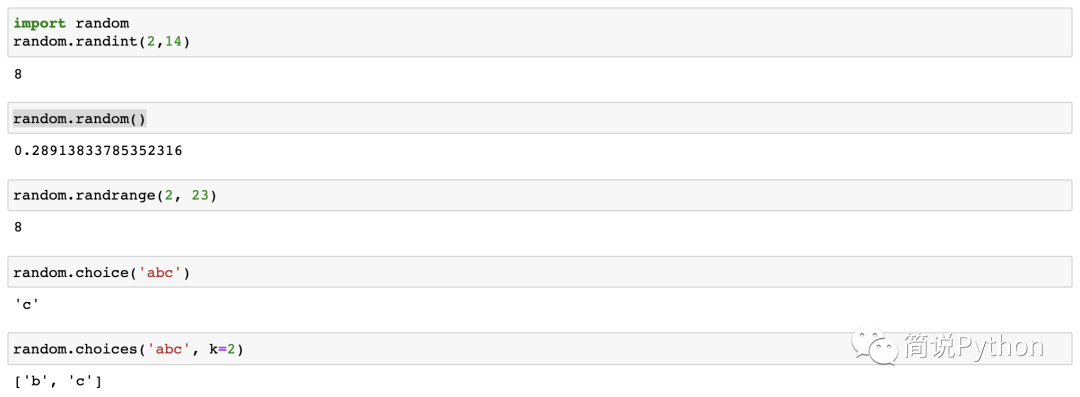Select the random.choices('abc', k=2) cell

542,349
